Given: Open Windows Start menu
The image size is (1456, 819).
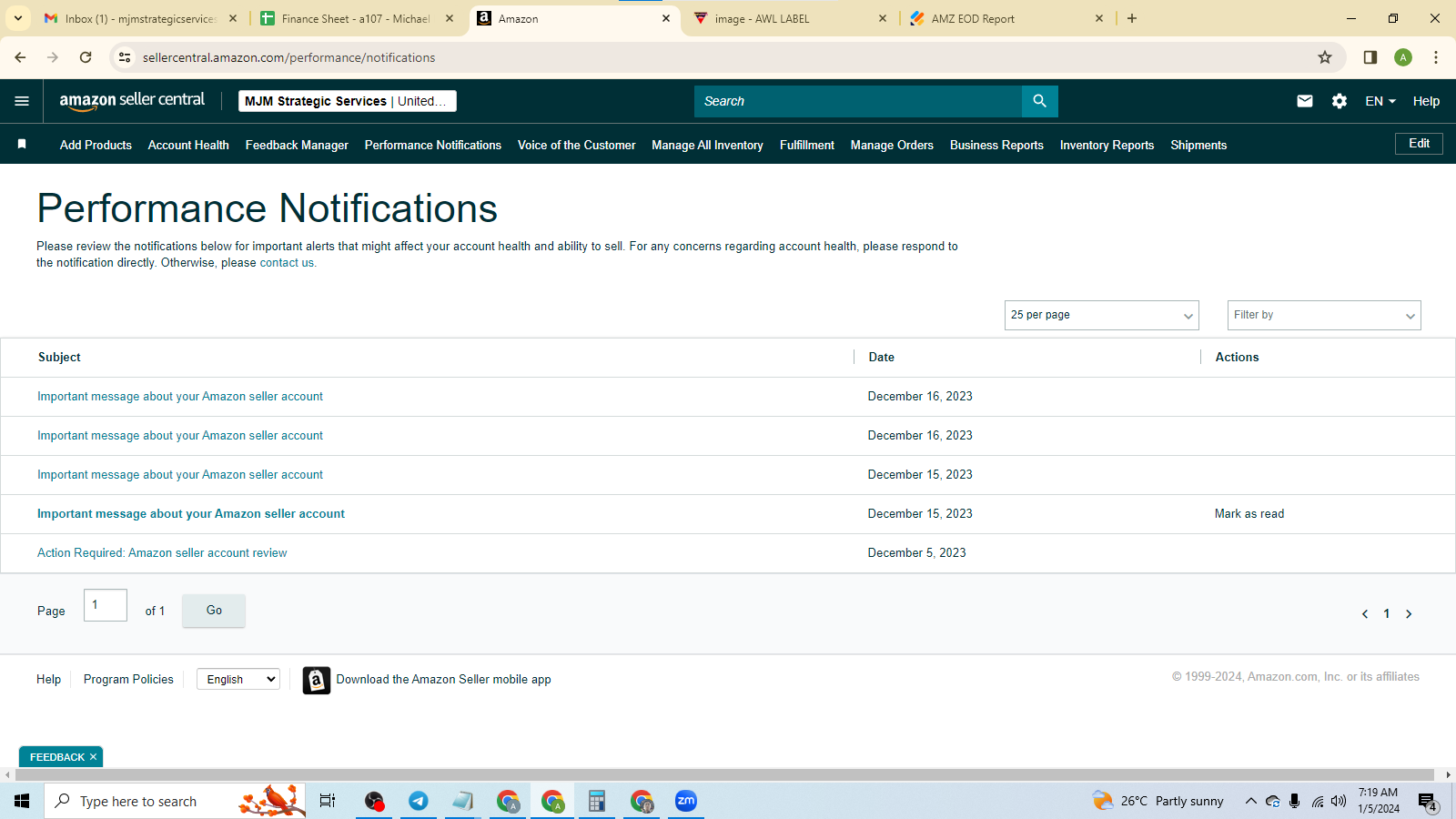Looking at the screenshot, I should tap(22, 801).
